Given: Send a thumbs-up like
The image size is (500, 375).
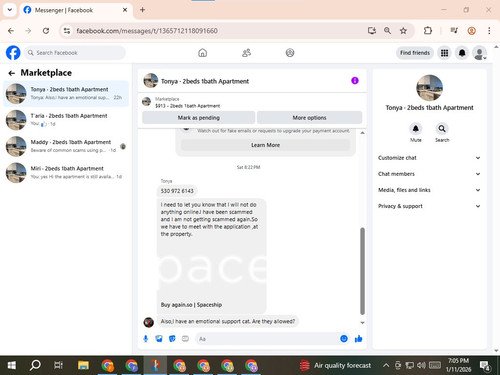Looking at the screenshot, I should click(x=359, y=339).
